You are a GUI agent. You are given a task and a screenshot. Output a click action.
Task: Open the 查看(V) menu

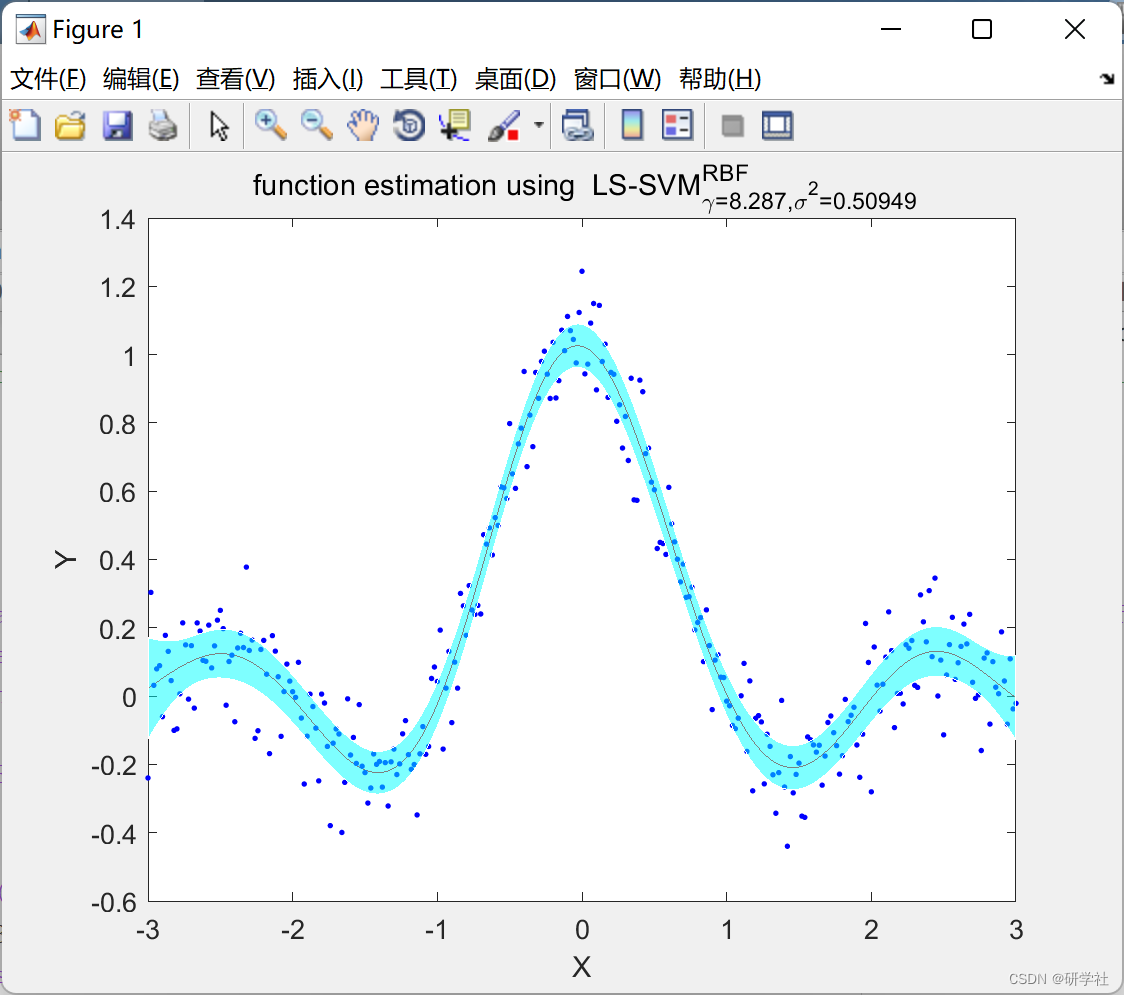[236, 79]
